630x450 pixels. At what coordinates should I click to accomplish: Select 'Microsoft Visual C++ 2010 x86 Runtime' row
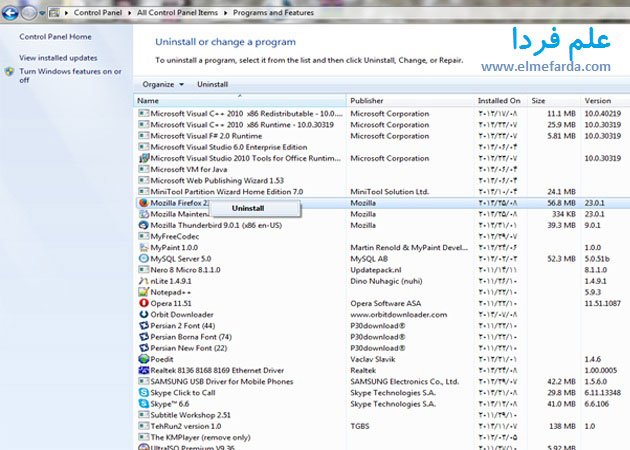click(x=382, y=125)
